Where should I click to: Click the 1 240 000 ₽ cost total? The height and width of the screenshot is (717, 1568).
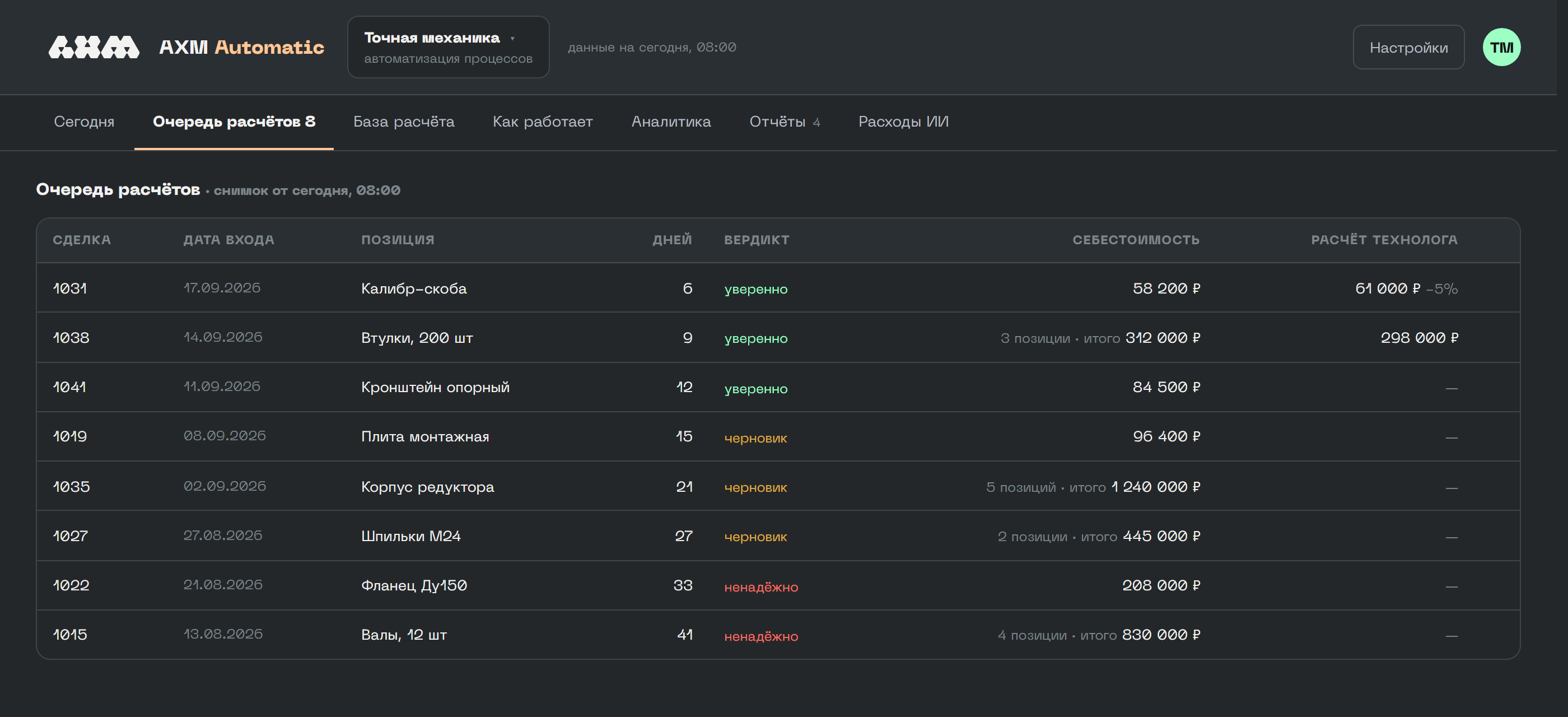(1155, 487)
